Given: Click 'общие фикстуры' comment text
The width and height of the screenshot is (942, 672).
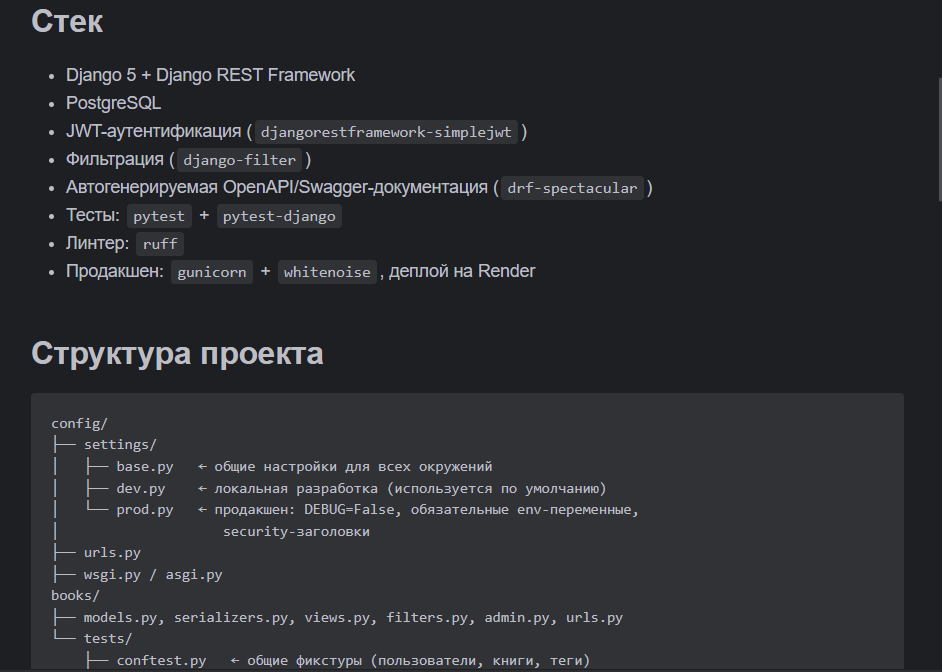Looking at the screenshot, I should pos(305,661).
